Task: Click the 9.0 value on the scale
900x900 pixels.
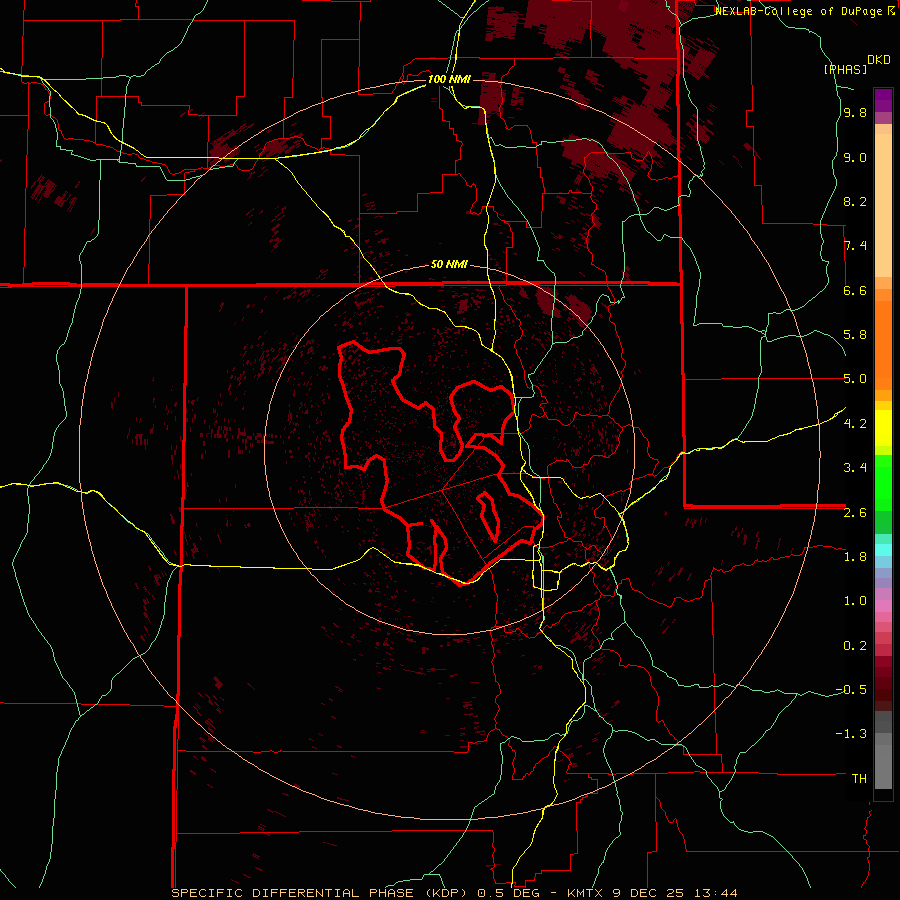Action: [855, 157]
